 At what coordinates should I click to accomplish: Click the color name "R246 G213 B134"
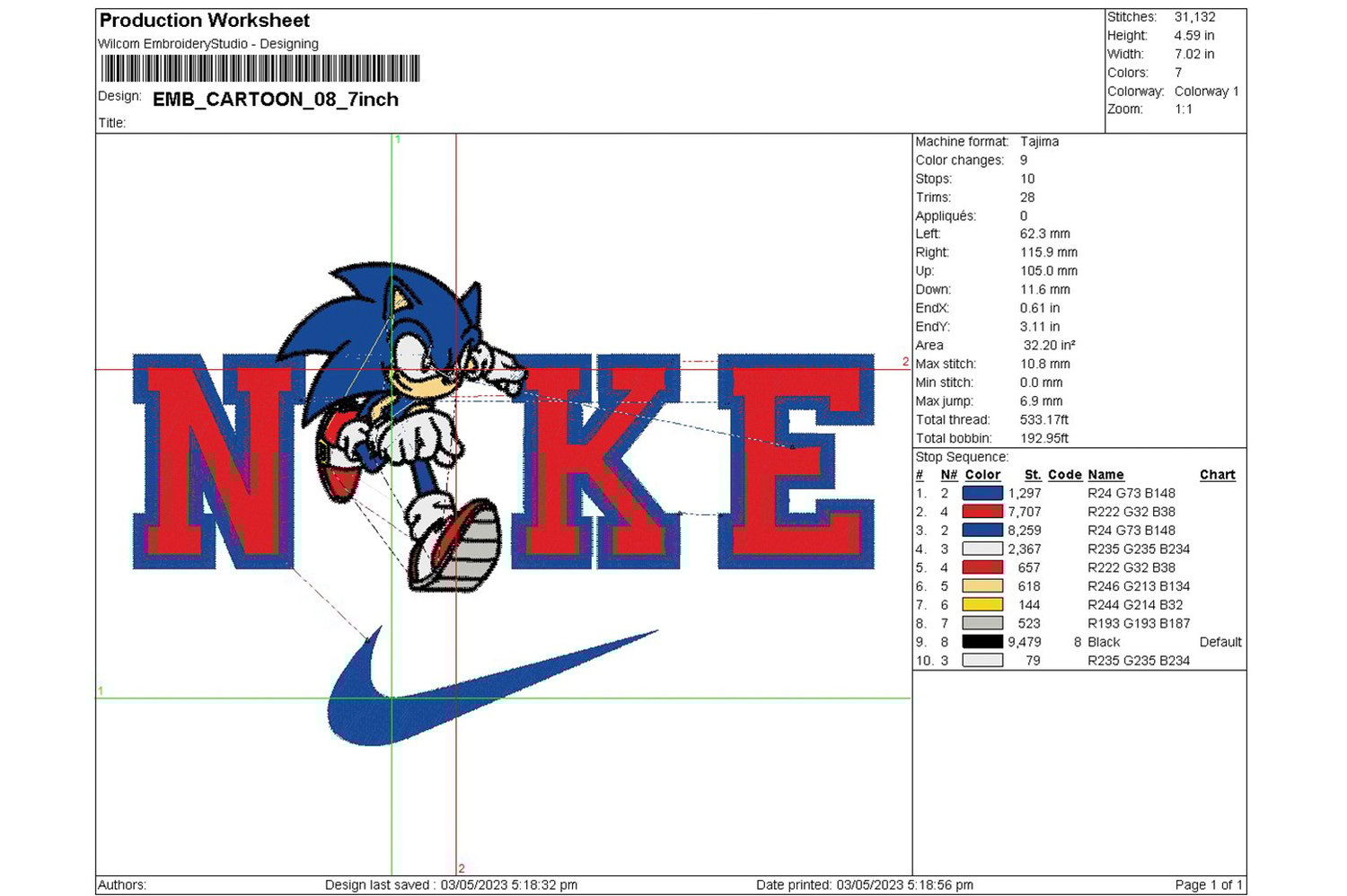(1139, 586)
